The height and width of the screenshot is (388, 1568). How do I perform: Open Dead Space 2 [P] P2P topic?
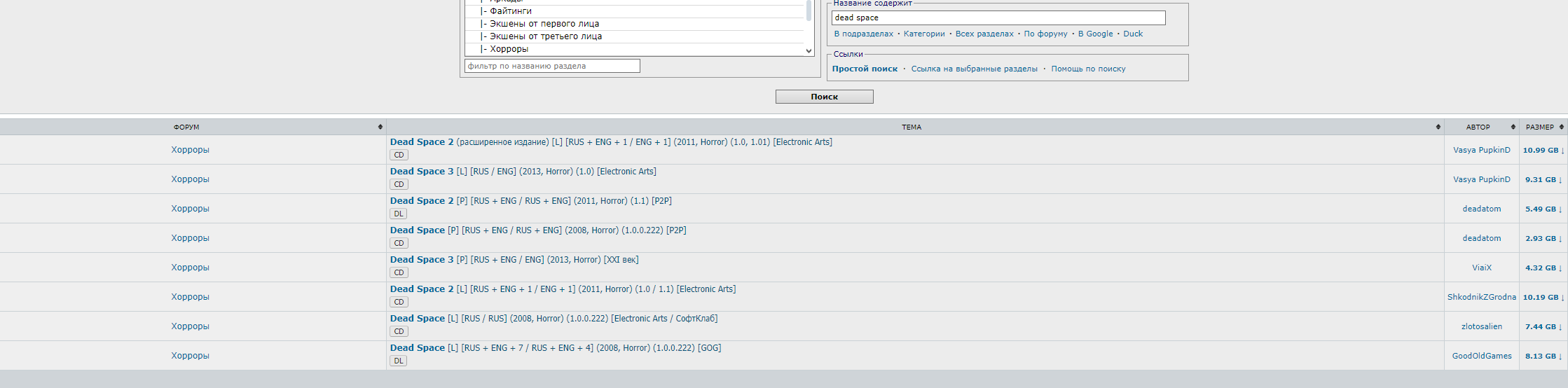click(x=530, y=201)
